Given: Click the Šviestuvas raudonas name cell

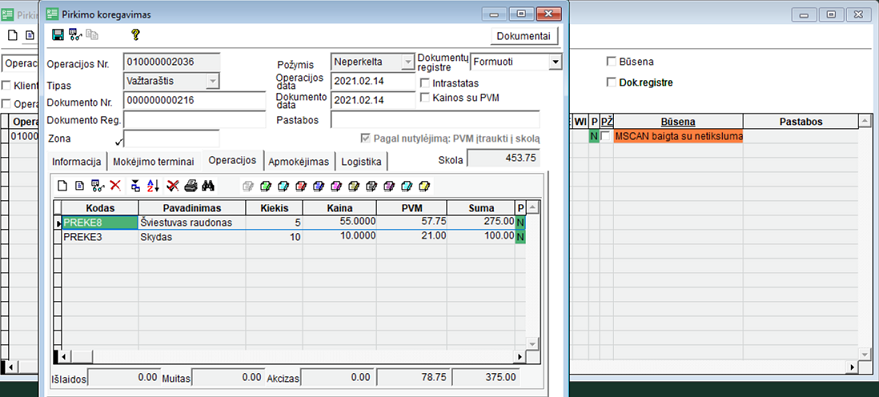Looking at the screenshot, I should (x=192, y=223).
